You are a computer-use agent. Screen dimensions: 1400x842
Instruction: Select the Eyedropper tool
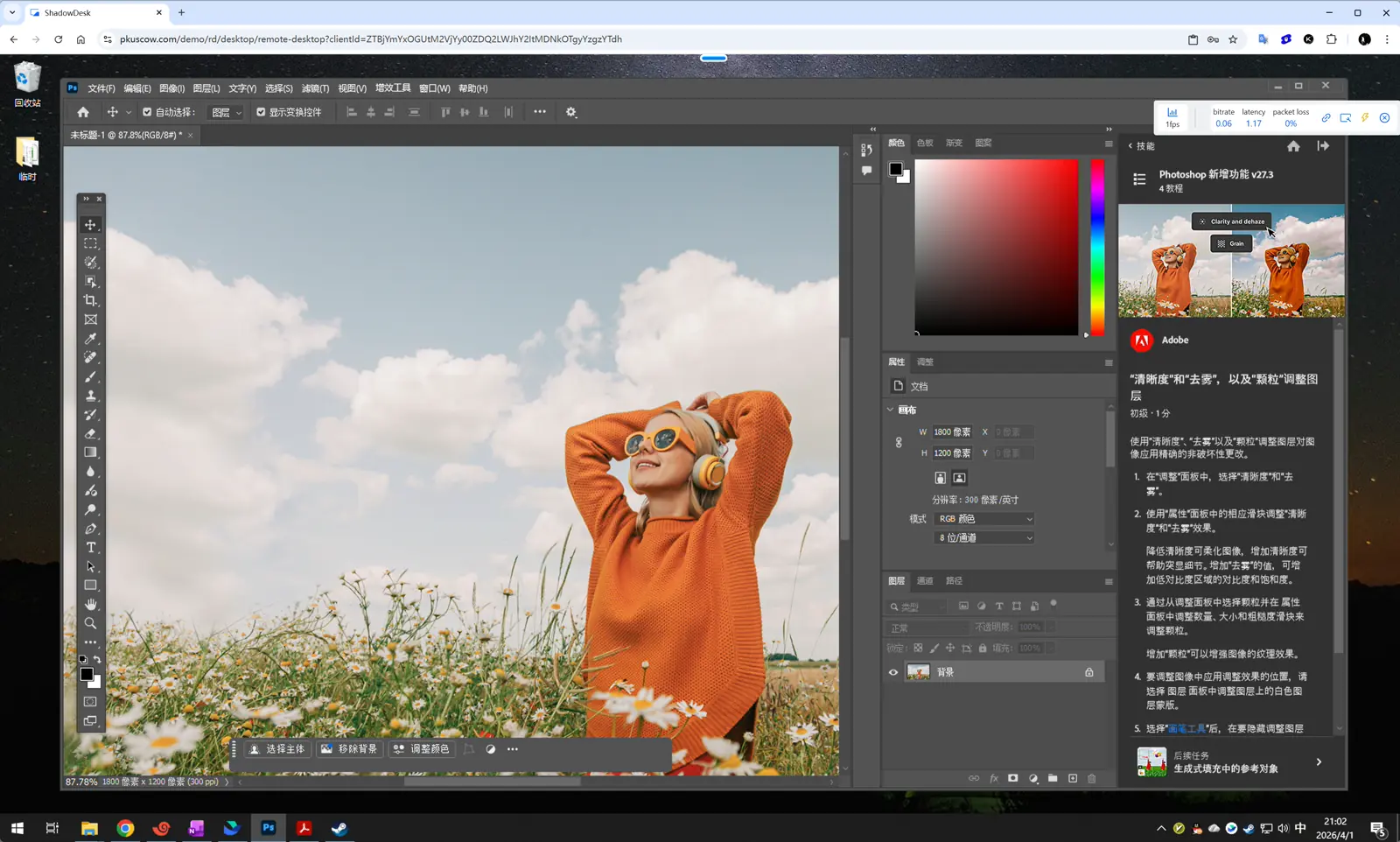click(90, 339)
